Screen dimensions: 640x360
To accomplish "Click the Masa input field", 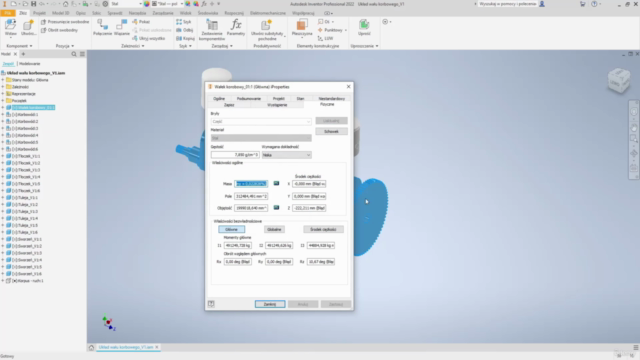I will tap(251, 184).
